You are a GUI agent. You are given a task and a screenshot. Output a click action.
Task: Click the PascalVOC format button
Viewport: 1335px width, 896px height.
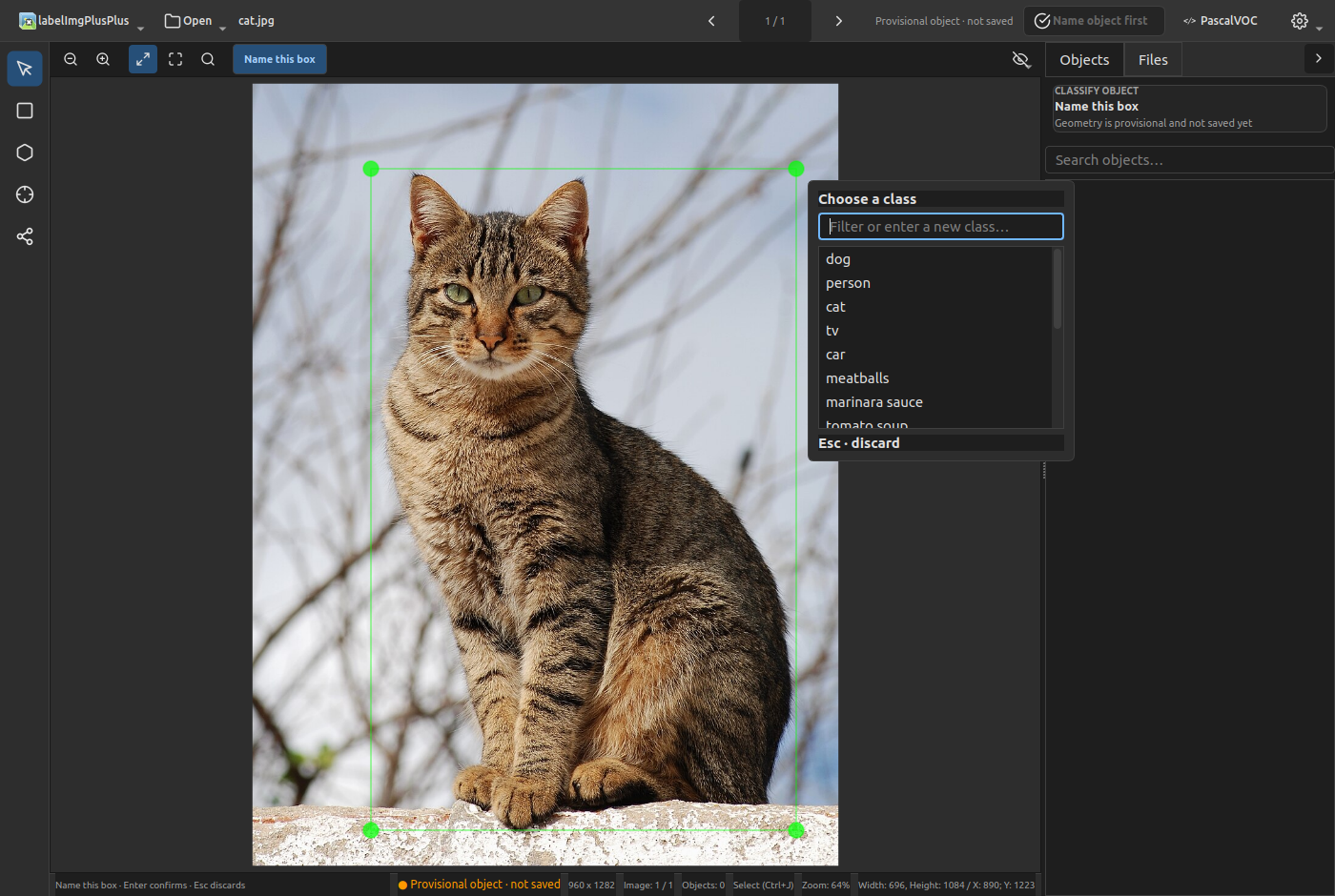pyautogui.click(x=1221, y=21)
